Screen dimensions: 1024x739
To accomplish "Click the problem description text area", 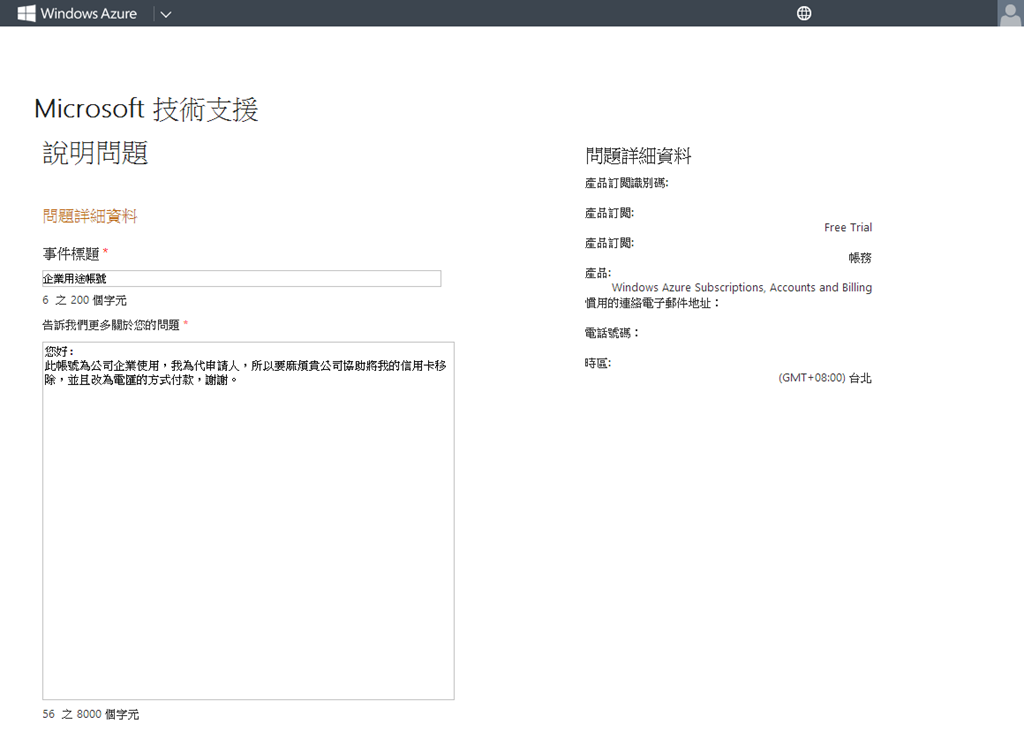I will tap(248, 521).
